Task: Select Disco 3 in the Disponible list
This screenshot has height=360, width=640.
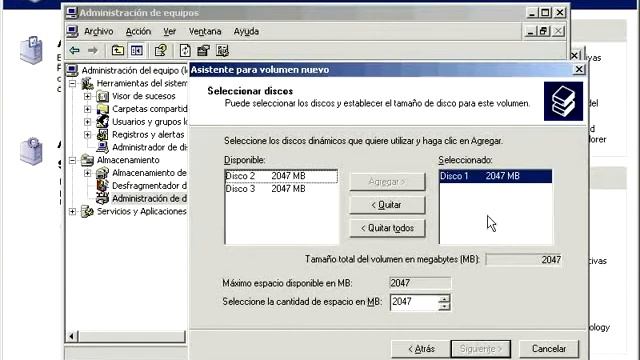Action: click(x=281, y=189)
